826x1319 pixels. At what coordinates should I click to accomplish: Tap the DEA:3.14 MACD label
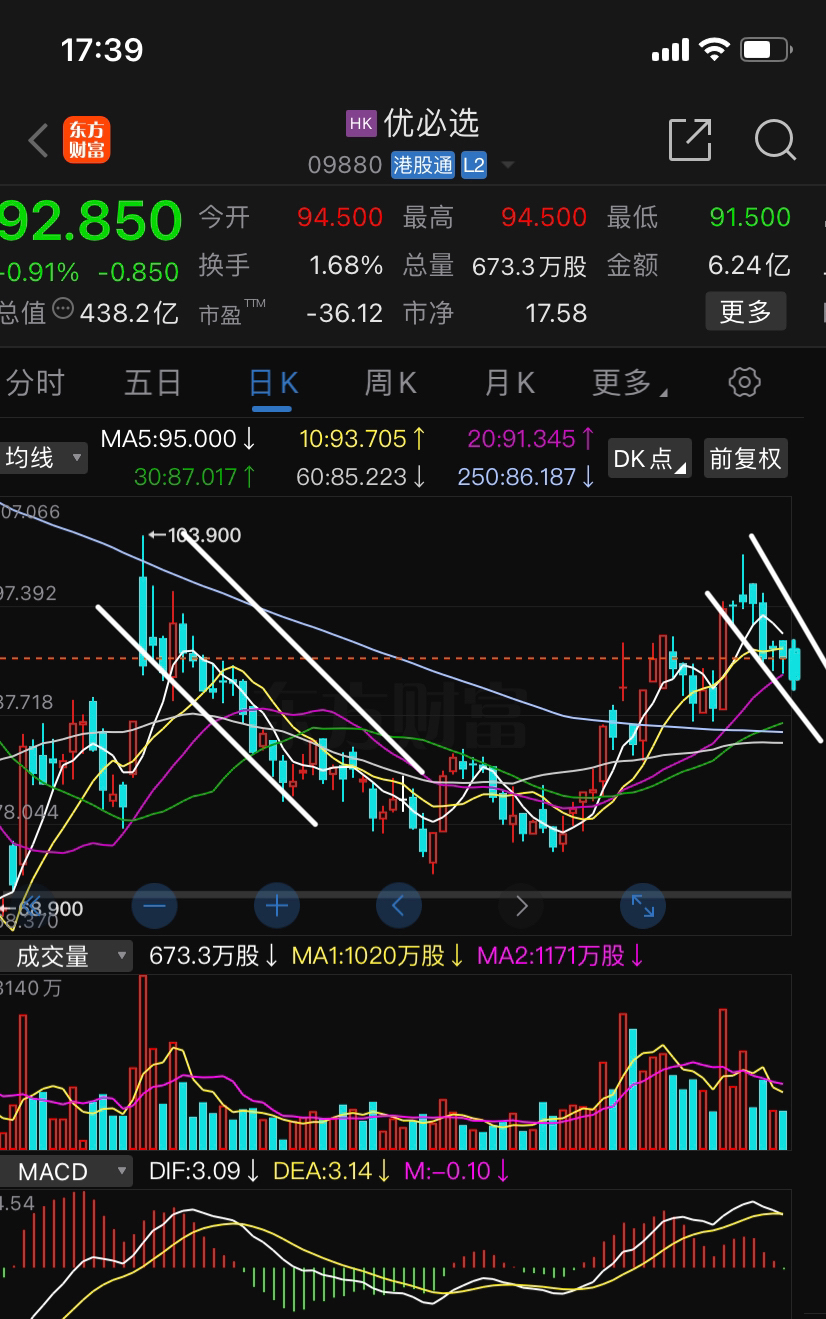pyautogui.click(x=333, y=1171)
